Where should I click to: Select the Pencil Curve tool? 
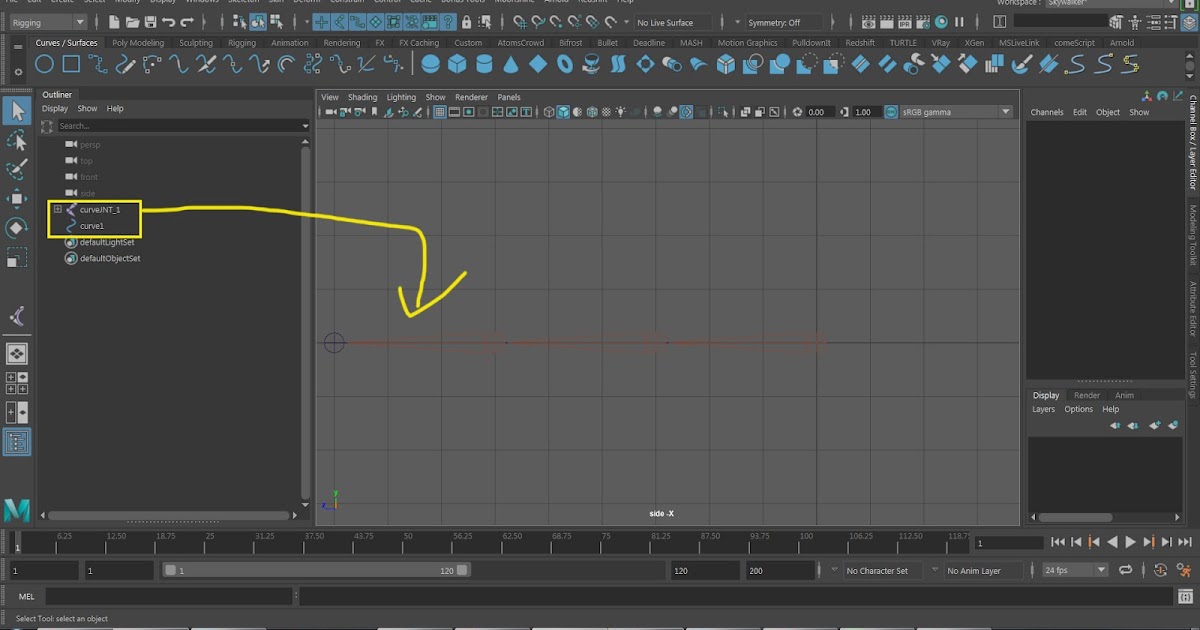point(126,63)
